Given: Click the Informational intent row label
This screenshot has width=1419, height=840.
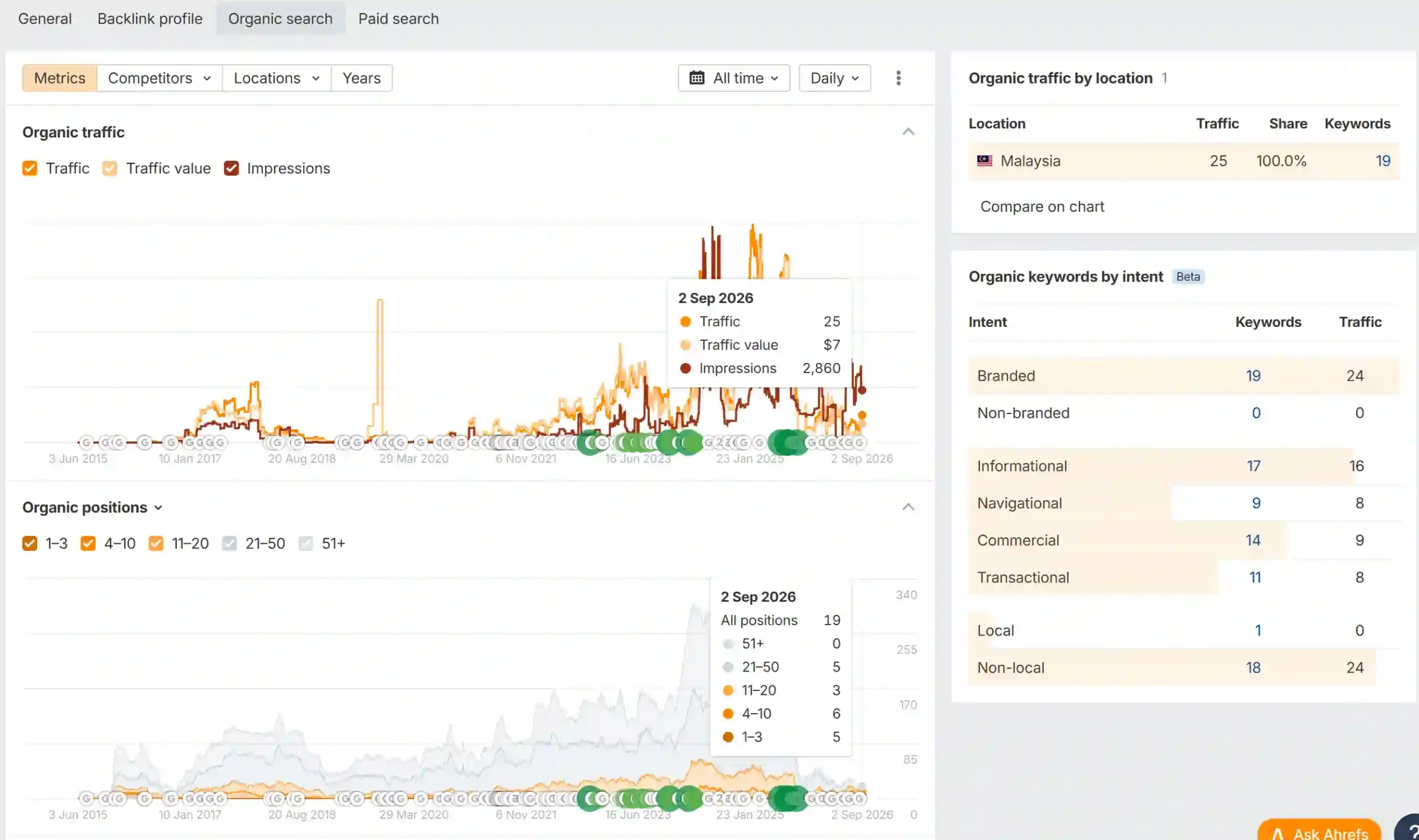Looking at the screenshot, I should 1022,466.
